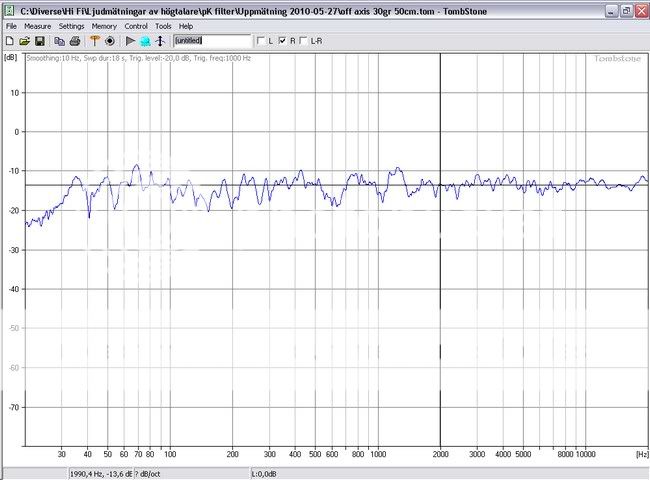Save measurement with the floppy disk icon

pos(39,41)
